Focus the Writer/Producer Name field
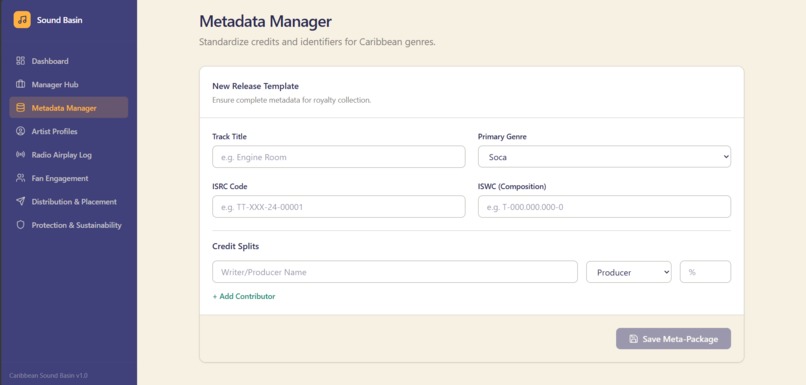Viewport: 806px width, 385px height. pyautogui.click(x=395, y=272)
